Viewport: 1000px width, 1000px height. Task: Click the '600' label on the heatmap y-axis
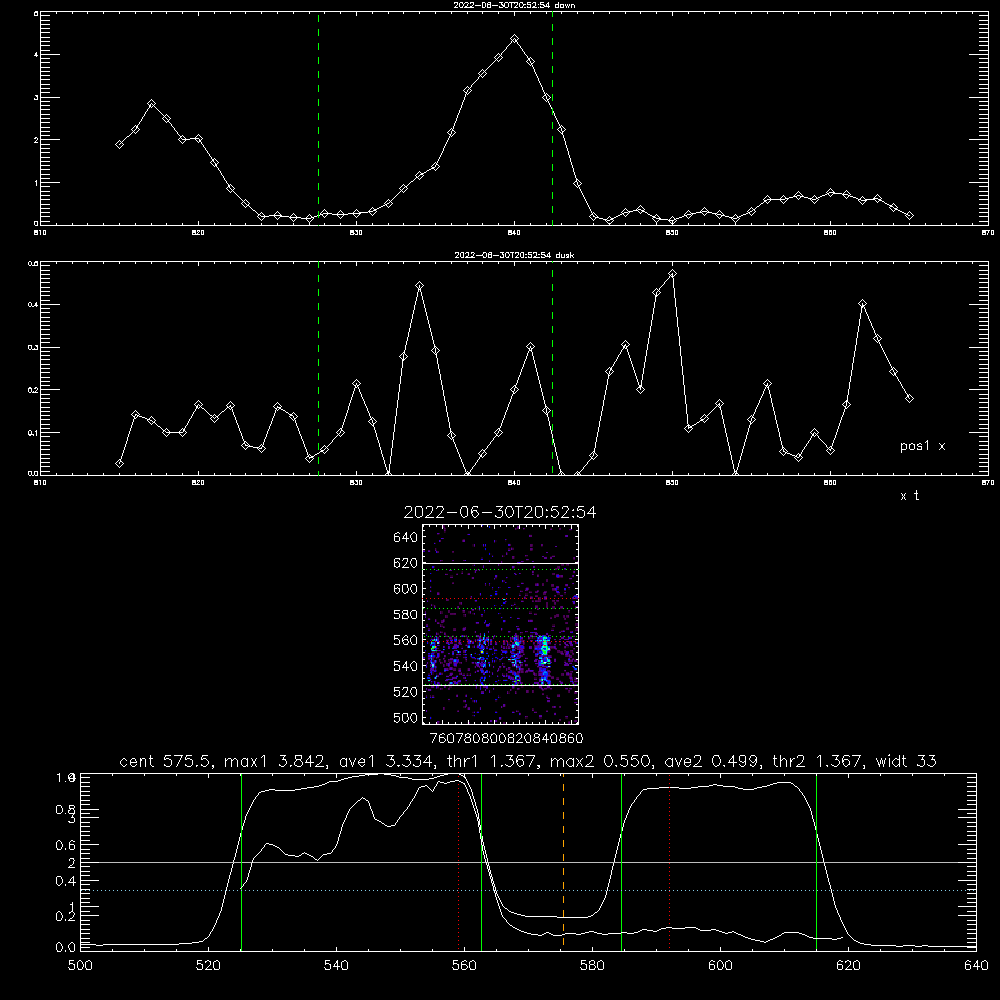point(406,589)
